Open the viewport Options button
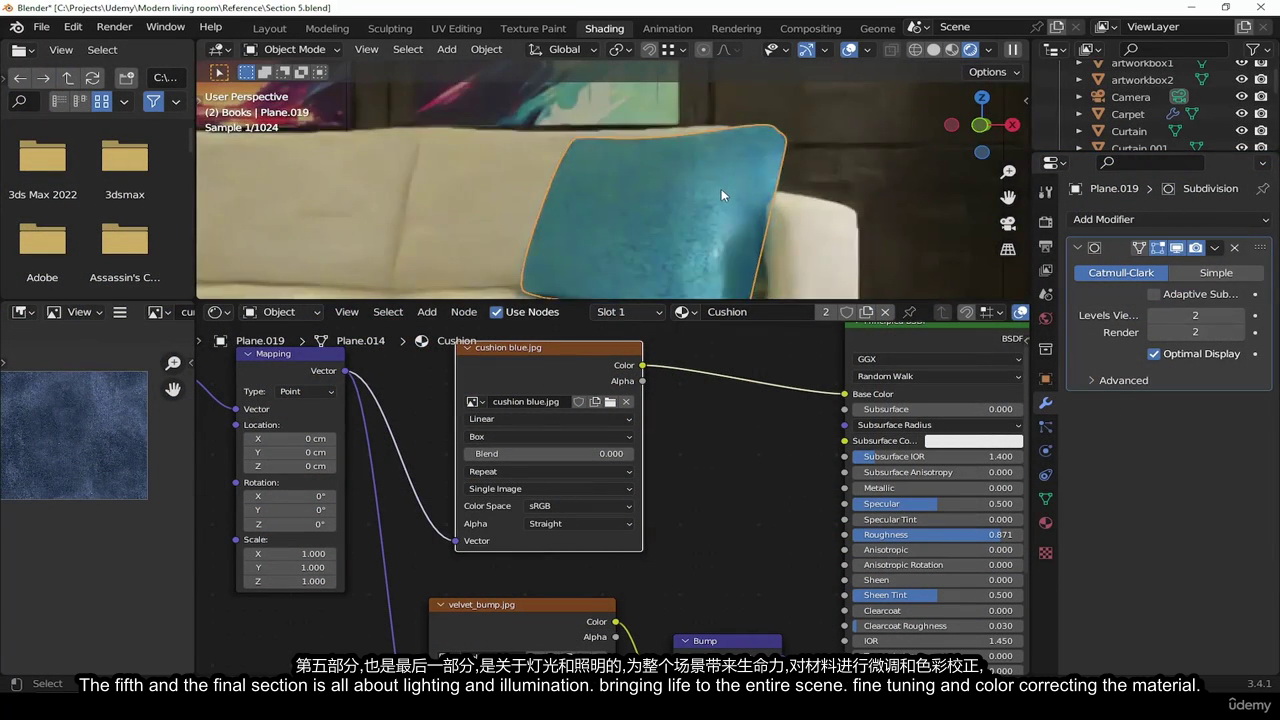The height and width of the screenshot is (720, 1280). point(994,72)
